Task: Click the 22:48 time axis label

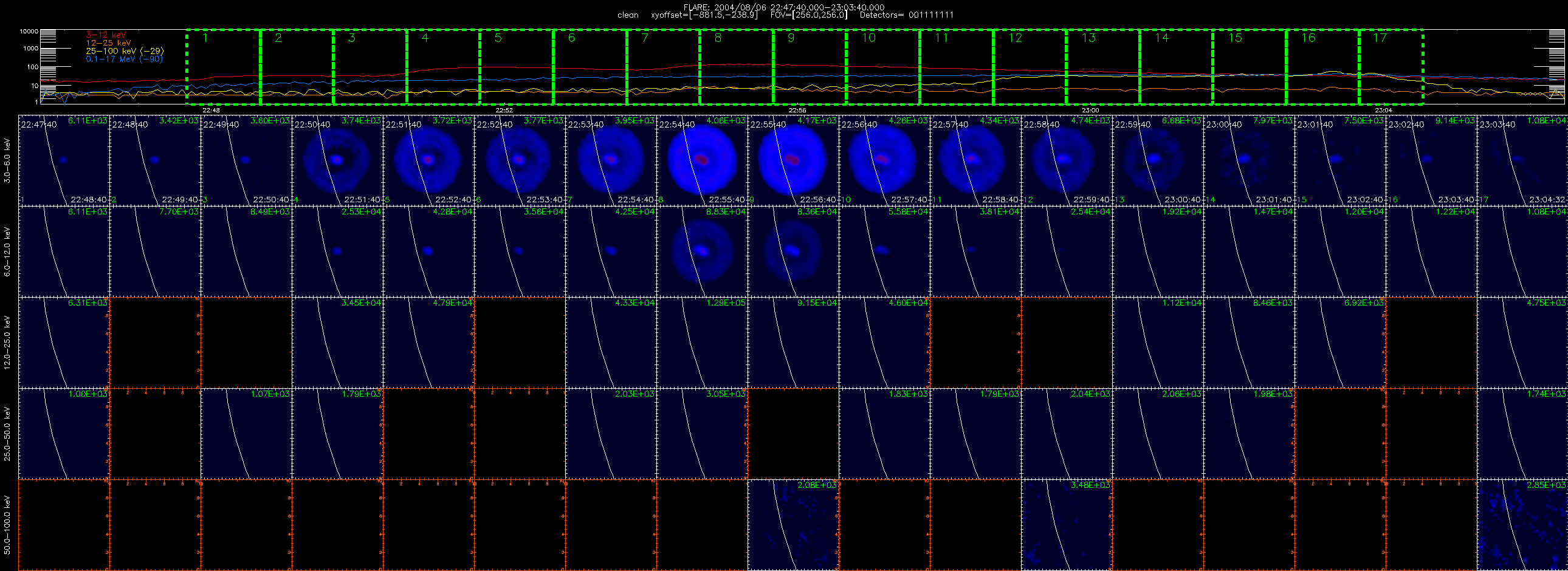Action: 211,110
